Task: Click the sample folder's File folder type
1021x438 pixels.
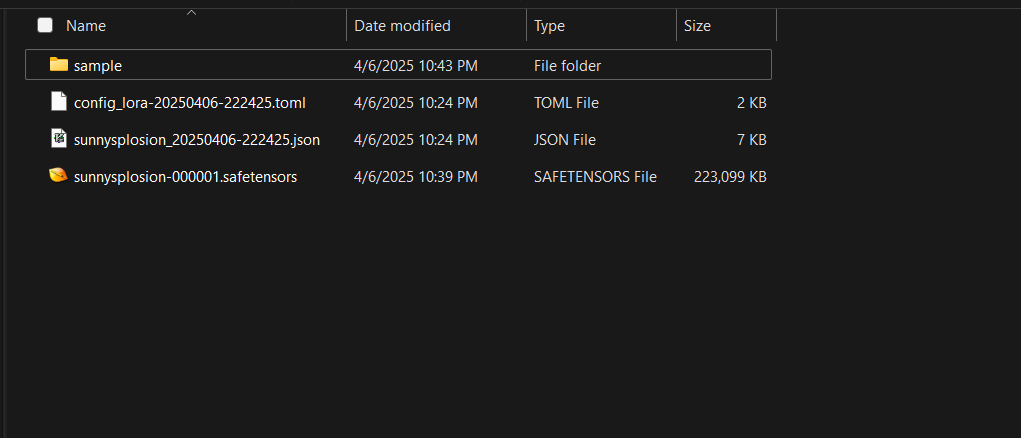Action: 567,66
